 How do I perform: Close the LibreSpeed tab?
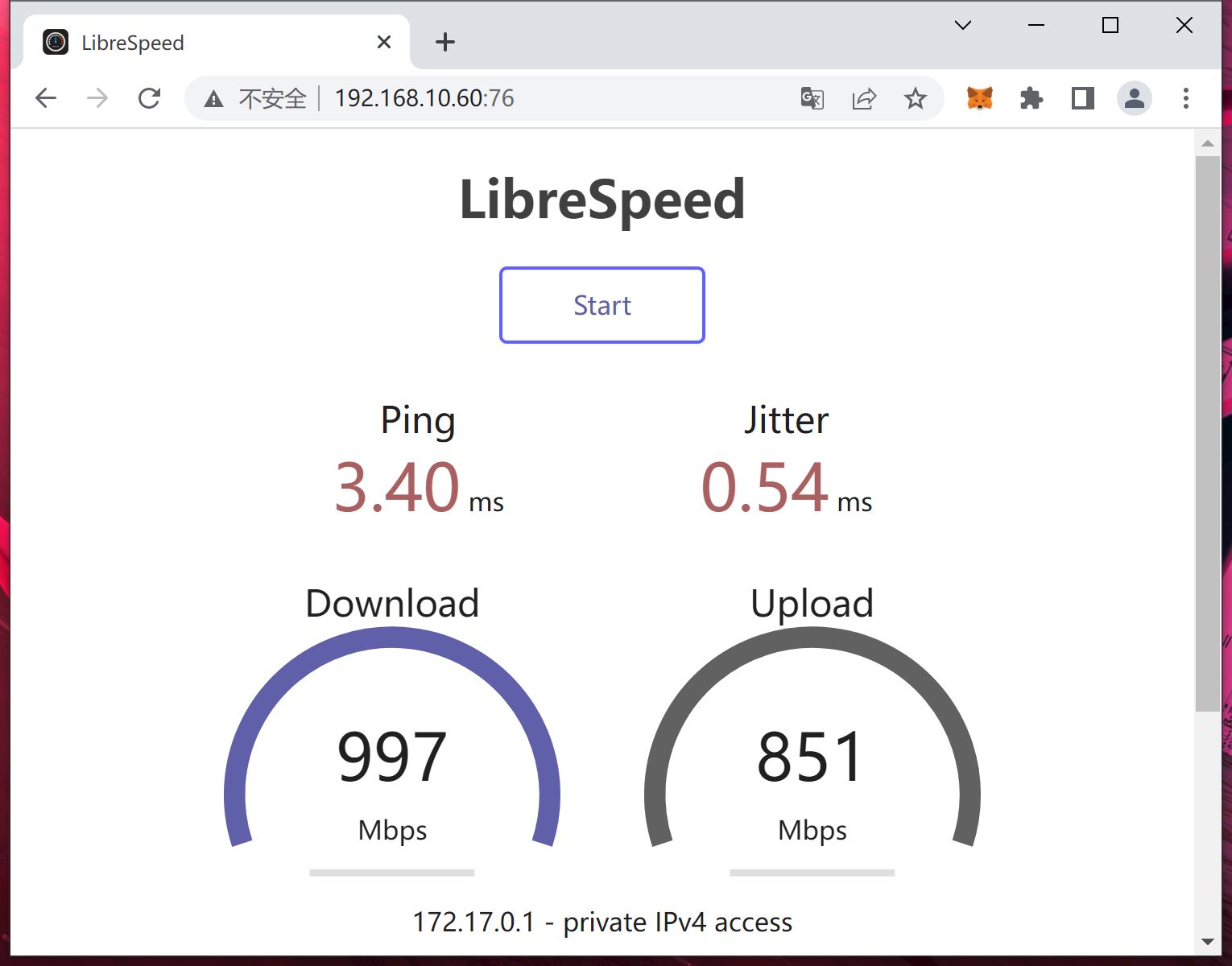384,42
